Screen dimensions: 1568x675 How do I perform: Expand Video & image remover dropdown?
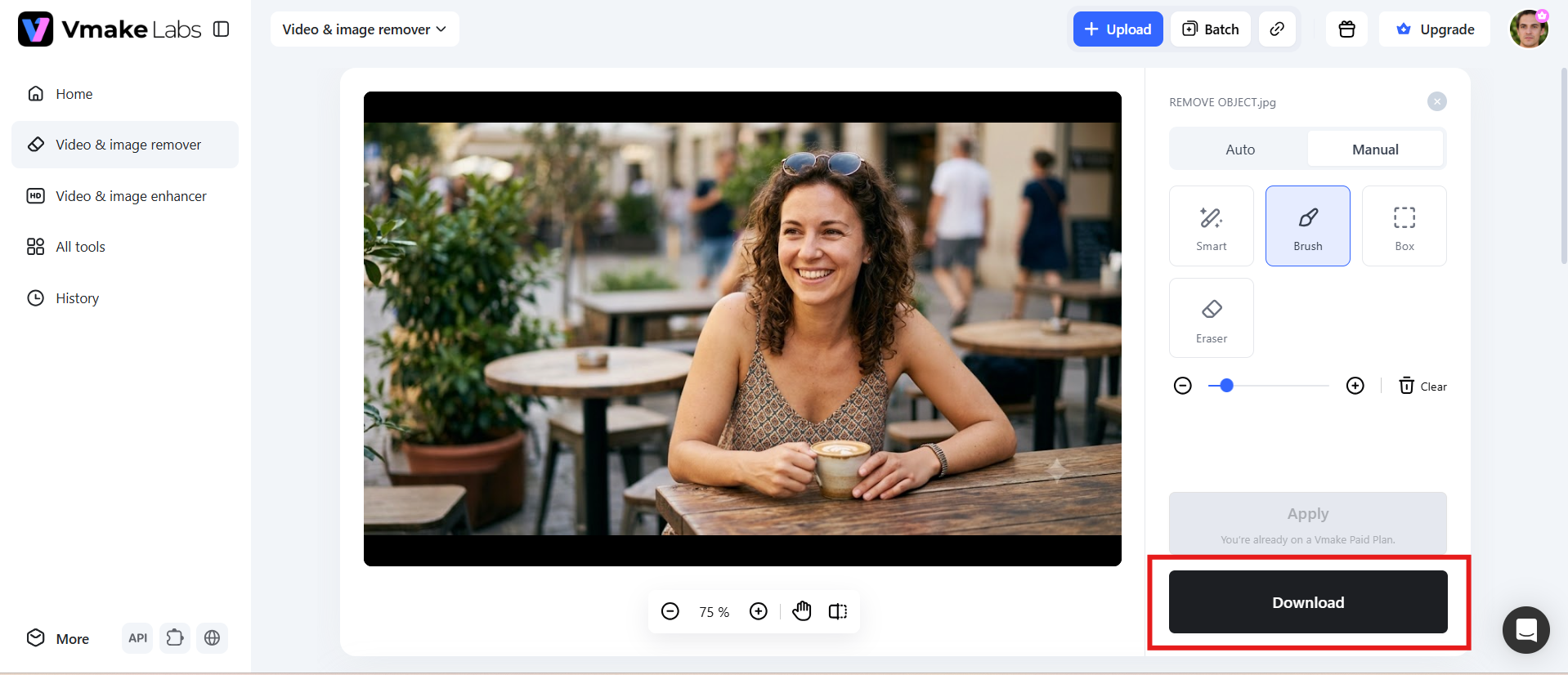pos(365,29)
